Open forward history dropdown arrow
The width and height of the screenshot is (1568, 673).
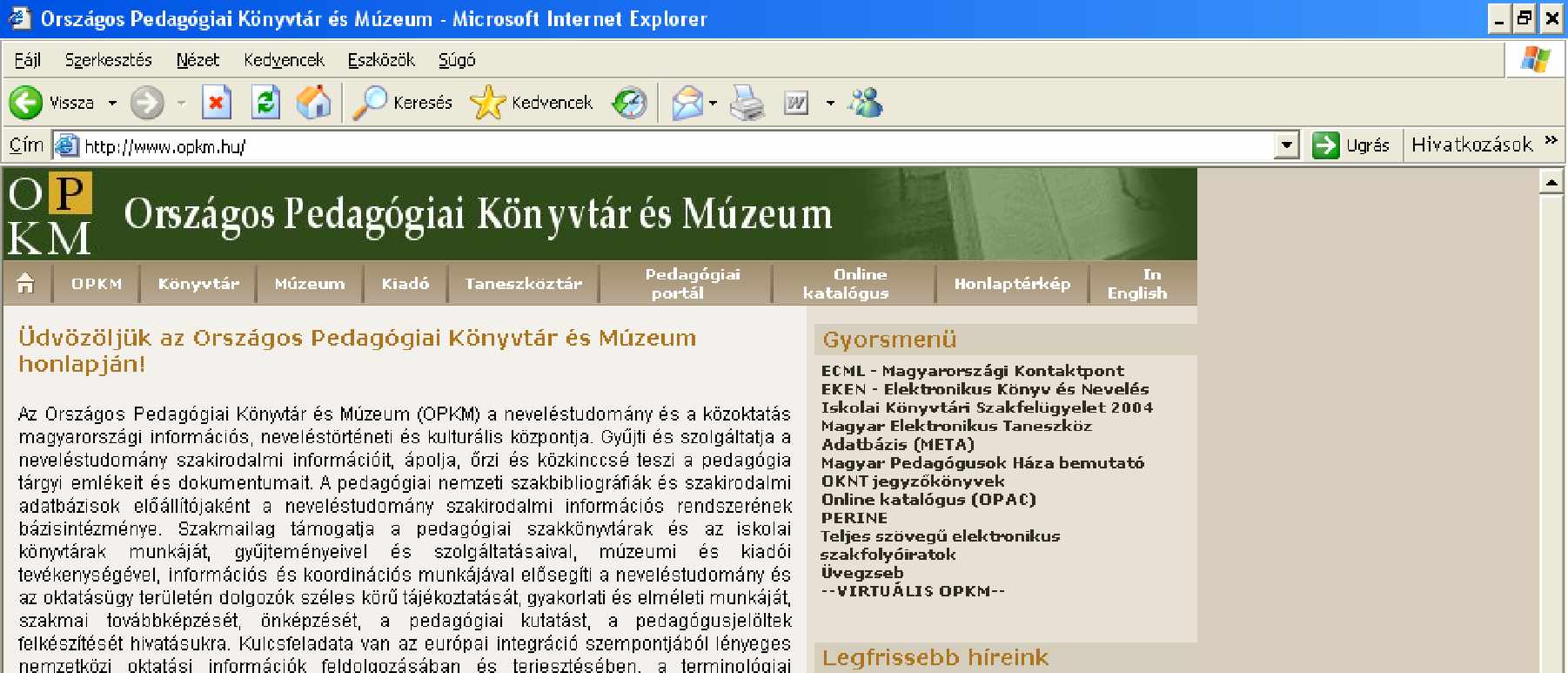click(181, 103)
